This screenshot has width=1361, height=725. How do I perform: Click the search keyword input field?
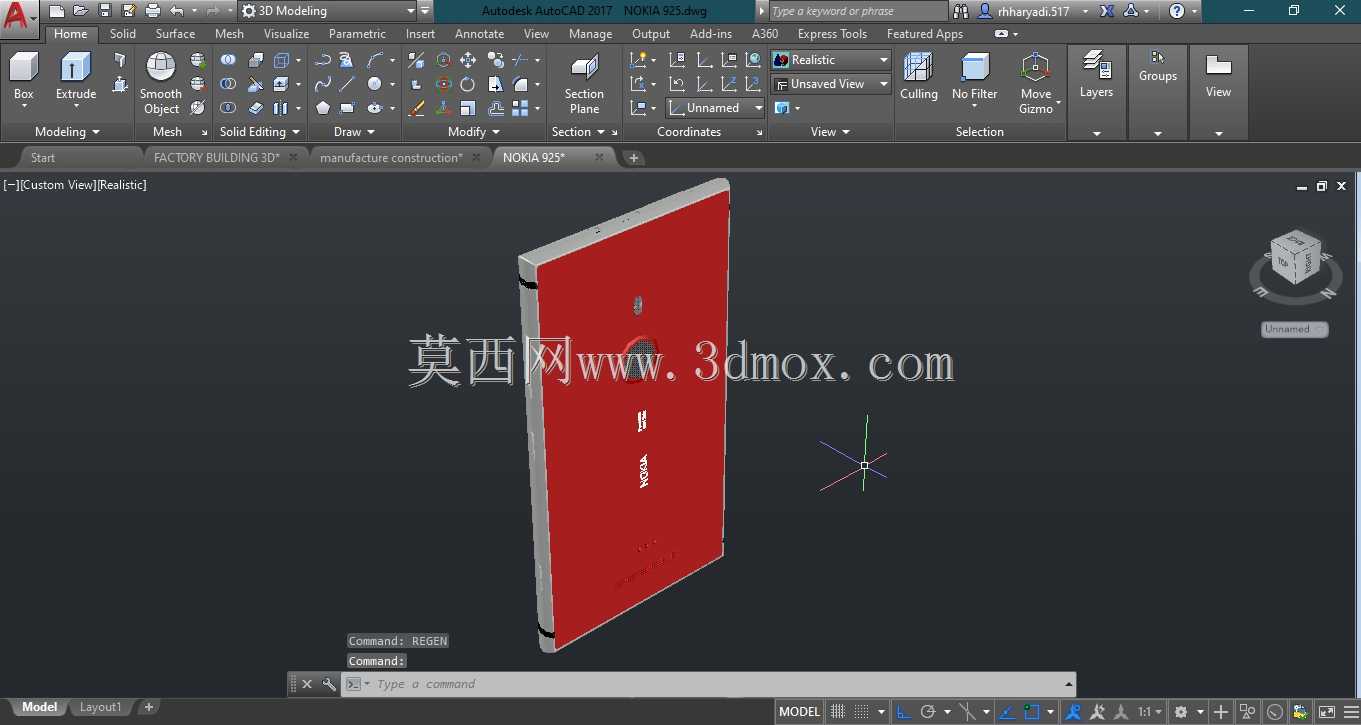point(857,11)
